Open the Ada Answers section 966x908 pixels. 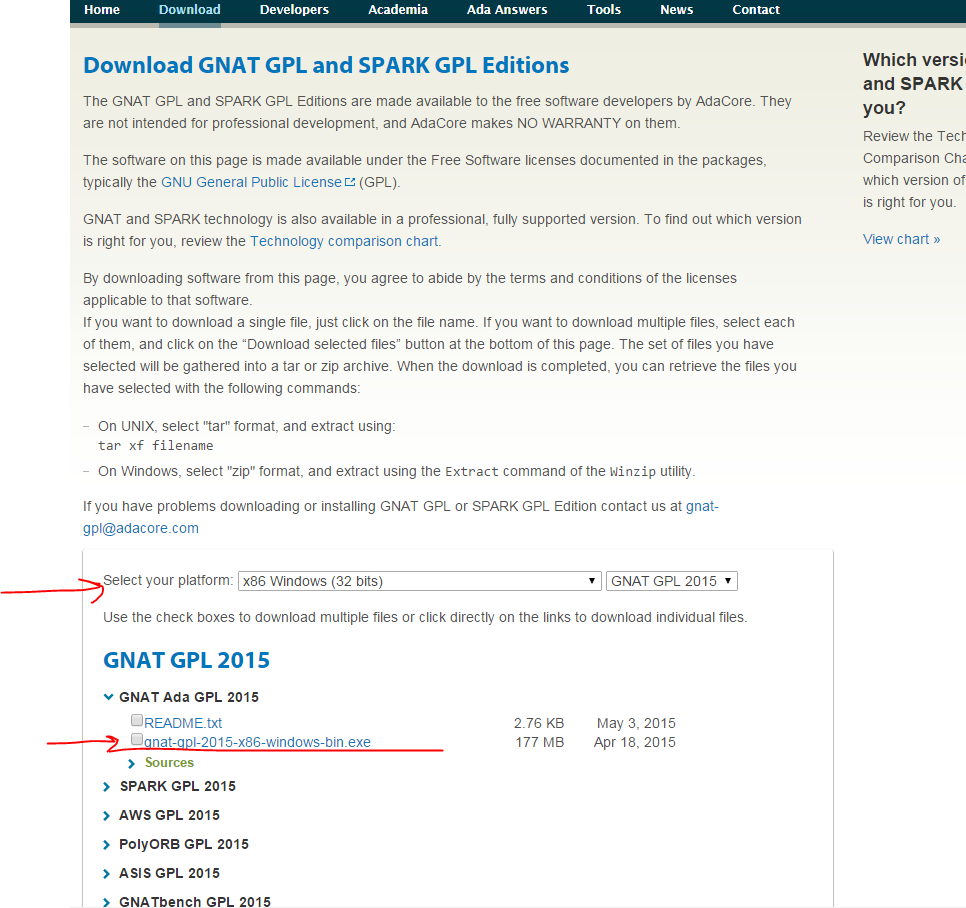pyautogui.click(x=506, y=10)
